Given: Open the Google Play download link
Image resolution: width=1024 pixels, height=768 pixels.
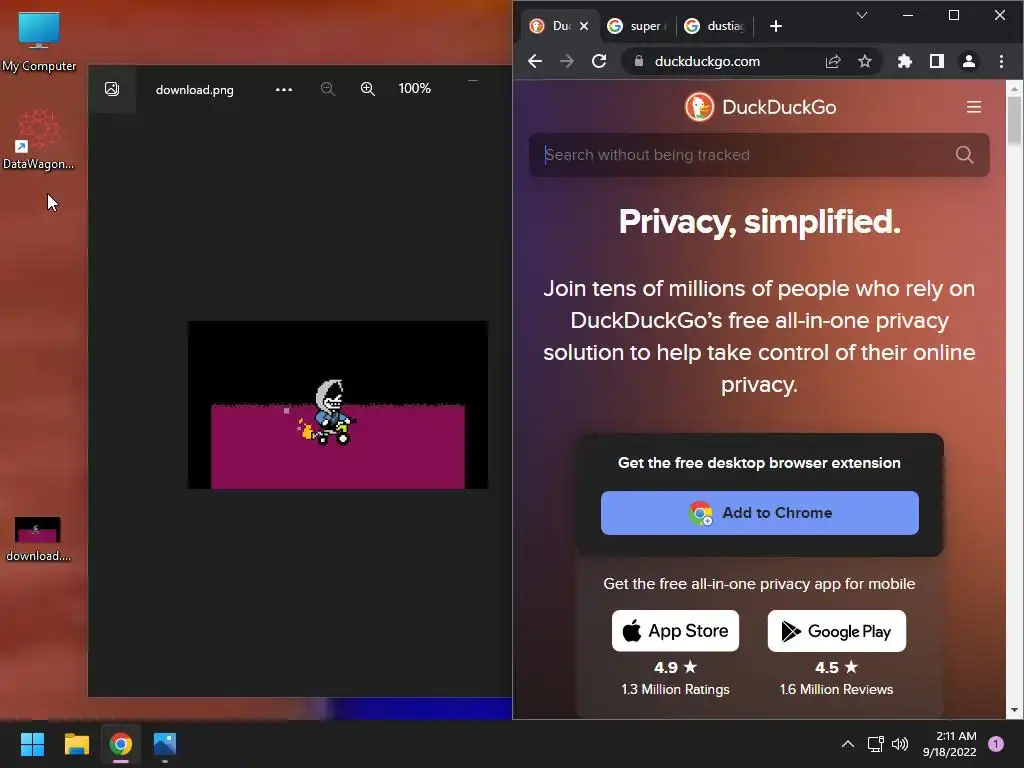Looking at the screenshot, I should tap(837, 631).
